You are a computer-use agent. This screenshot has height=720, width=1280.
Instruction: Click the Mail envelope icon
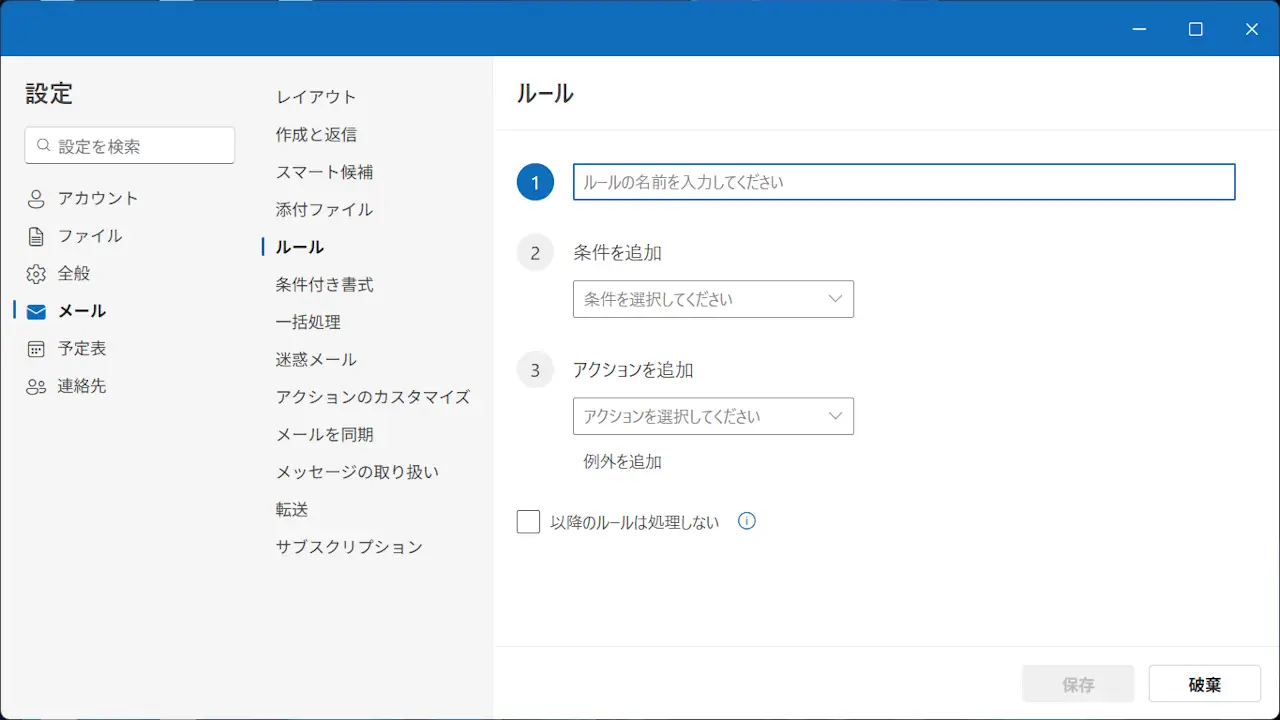pyautogui.click(x=36, y=312)
